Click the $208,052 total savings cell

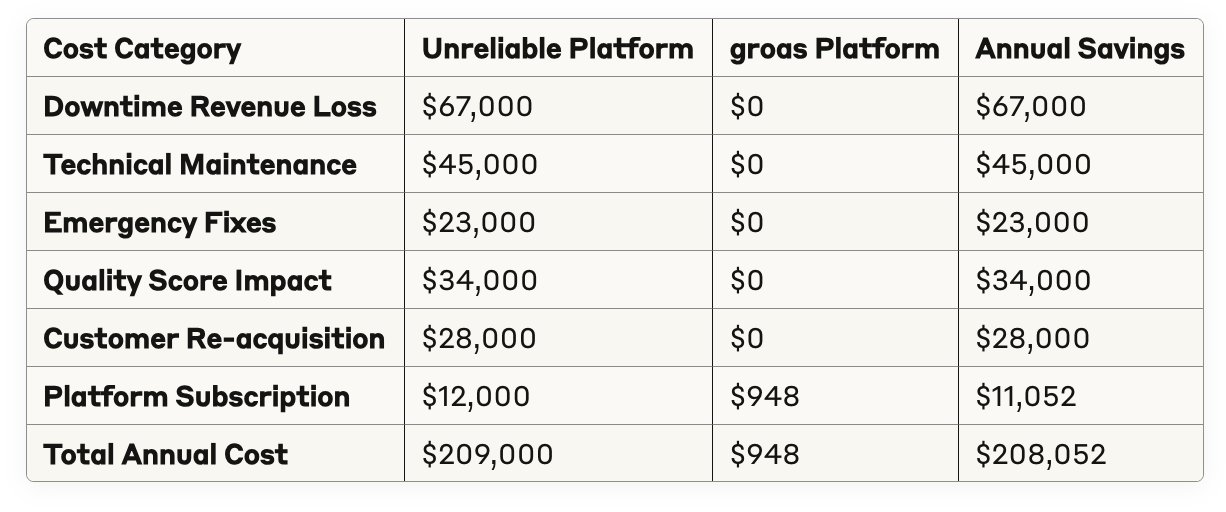pos(1041,455)
